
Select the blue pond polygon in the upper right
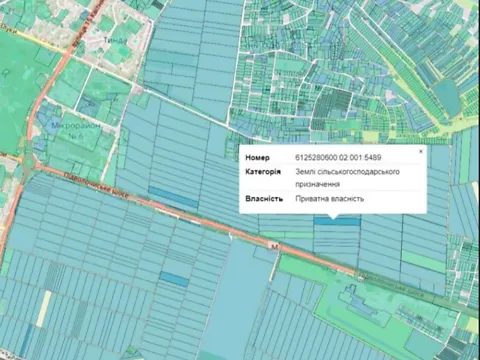[x=448, y=98]
